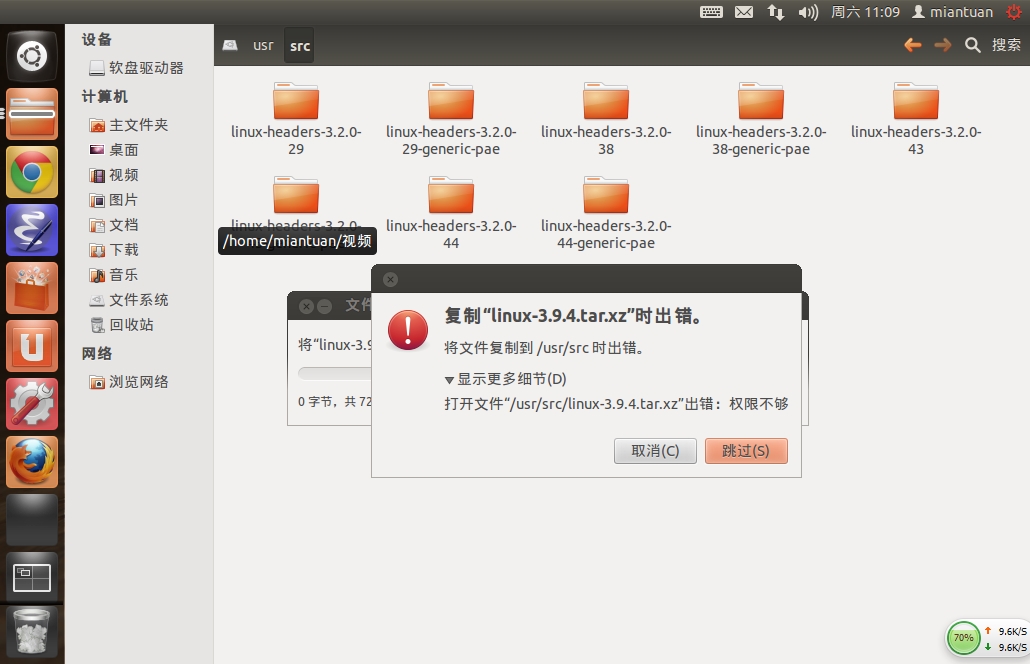Open the search magnifier in file manager
The height and width of the screenshot is (664, 1030).
972,45
